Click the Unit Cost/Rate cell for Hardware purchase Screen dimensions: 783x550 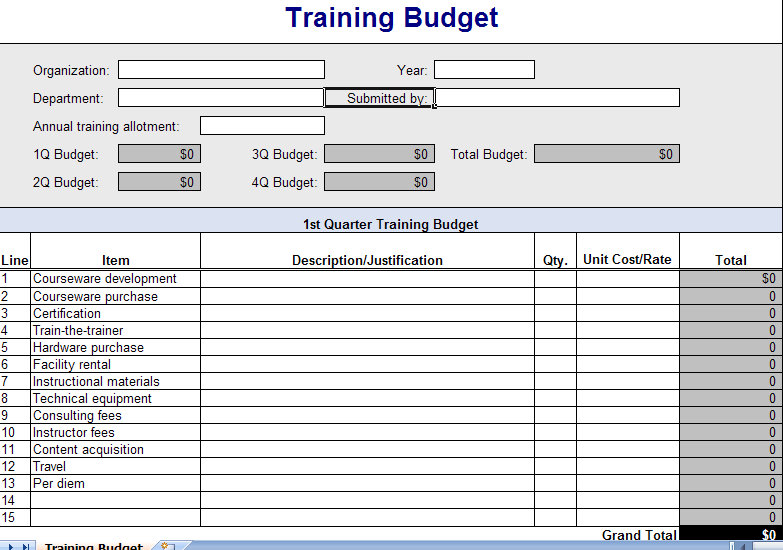(x=628, y=347)
